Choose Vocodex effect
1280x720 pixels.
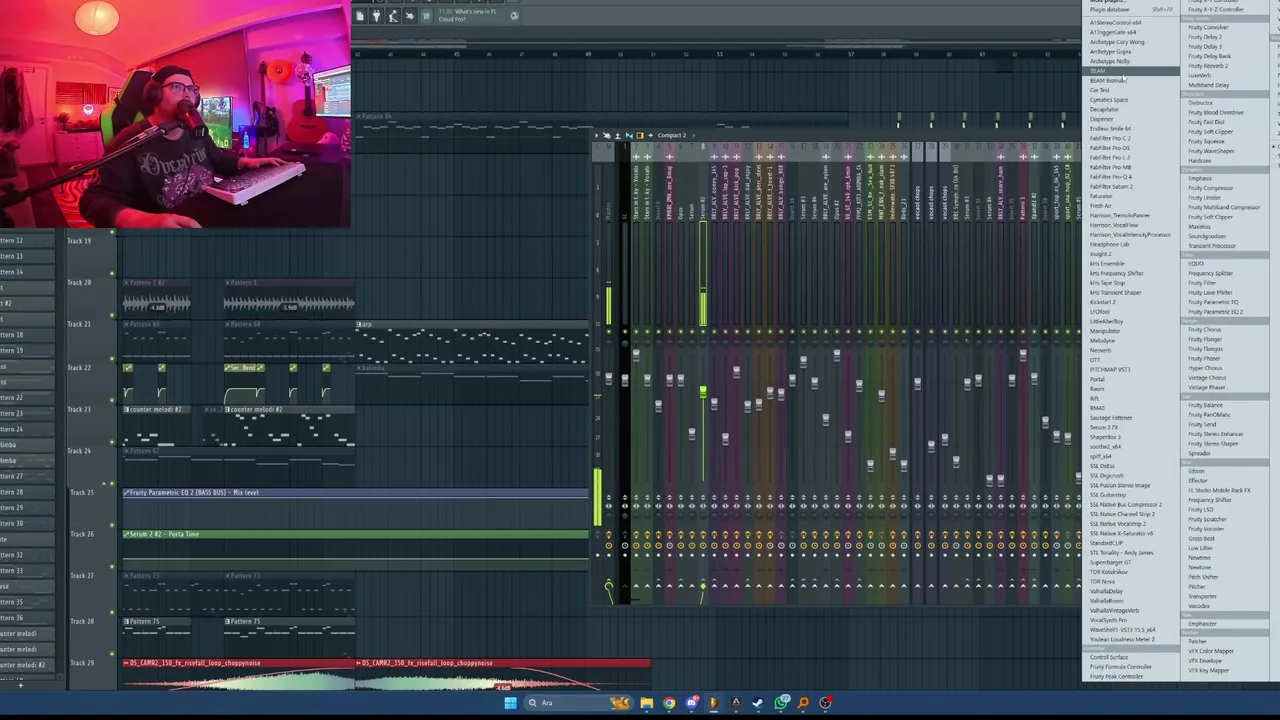1199,606
